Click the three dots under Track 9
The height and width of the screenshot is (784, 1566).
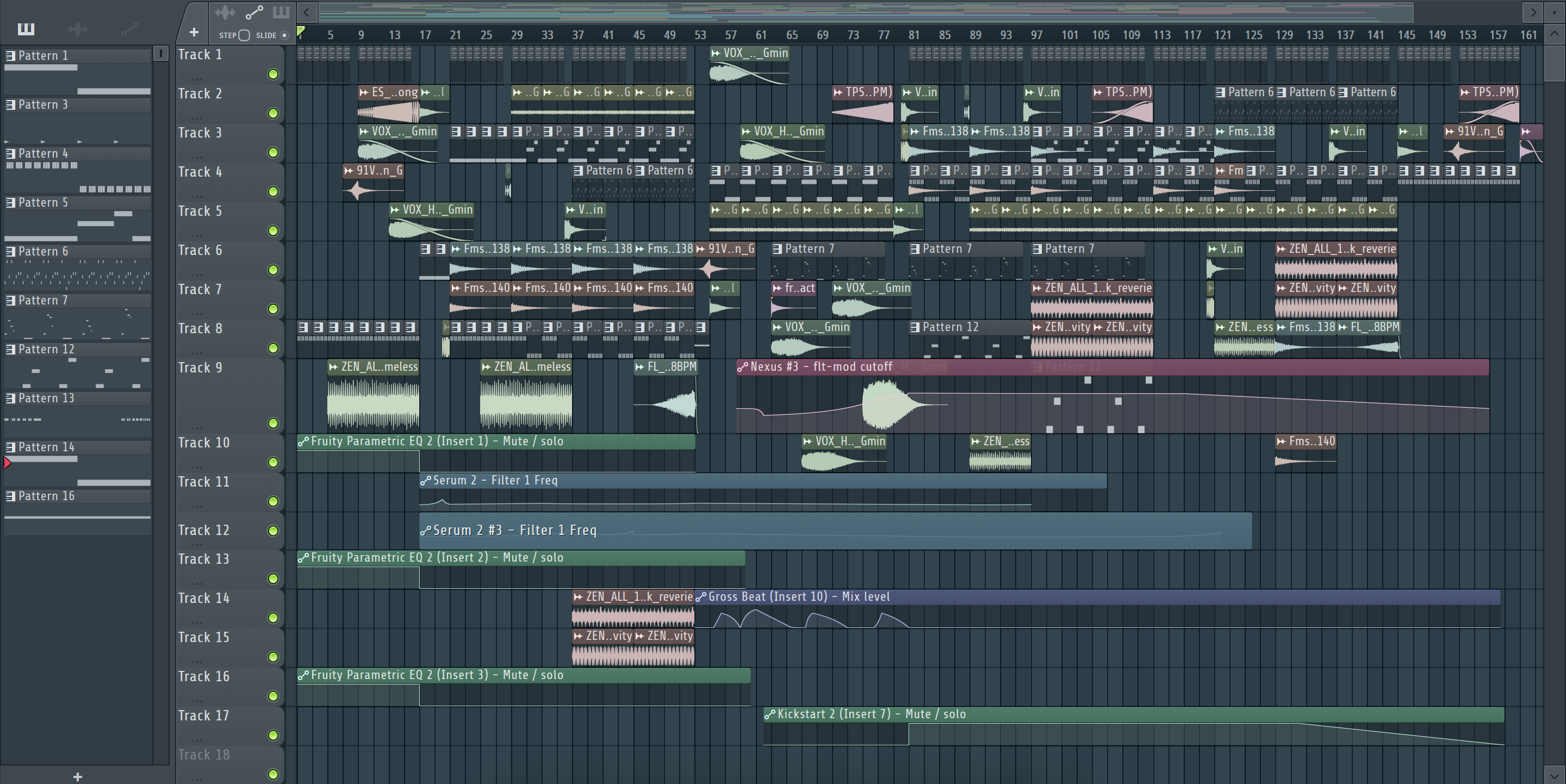pyautogui.click(x=196, y=427)
